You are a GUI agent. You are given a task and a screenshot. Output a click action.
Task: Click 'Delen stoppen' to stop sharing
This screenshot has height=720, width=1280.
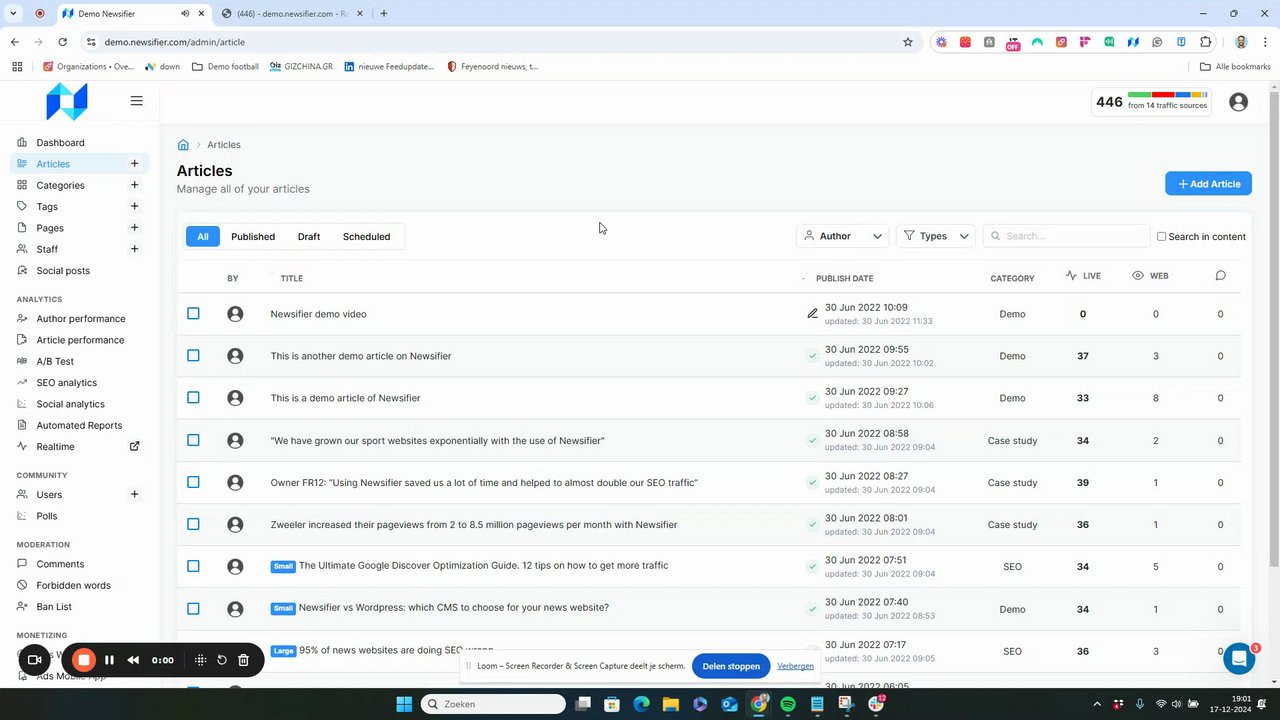731,666
